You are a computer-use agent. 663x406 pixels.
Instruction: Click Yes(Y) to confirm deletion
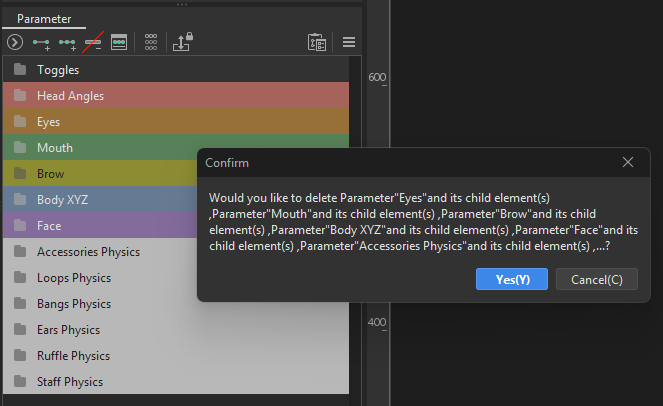[512, 279]
